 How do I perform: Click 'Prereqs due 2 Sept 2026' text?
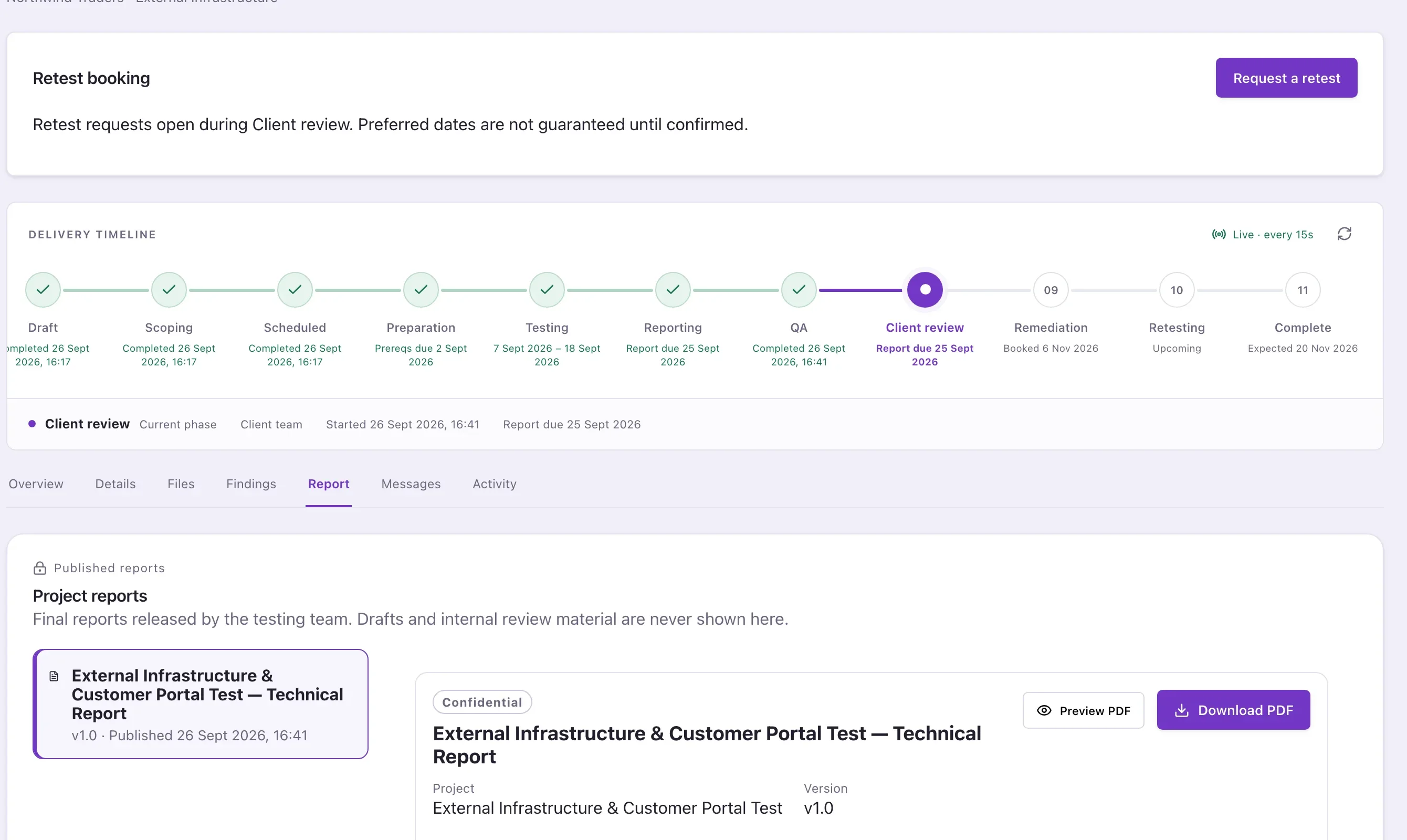[x=421, y=355]
